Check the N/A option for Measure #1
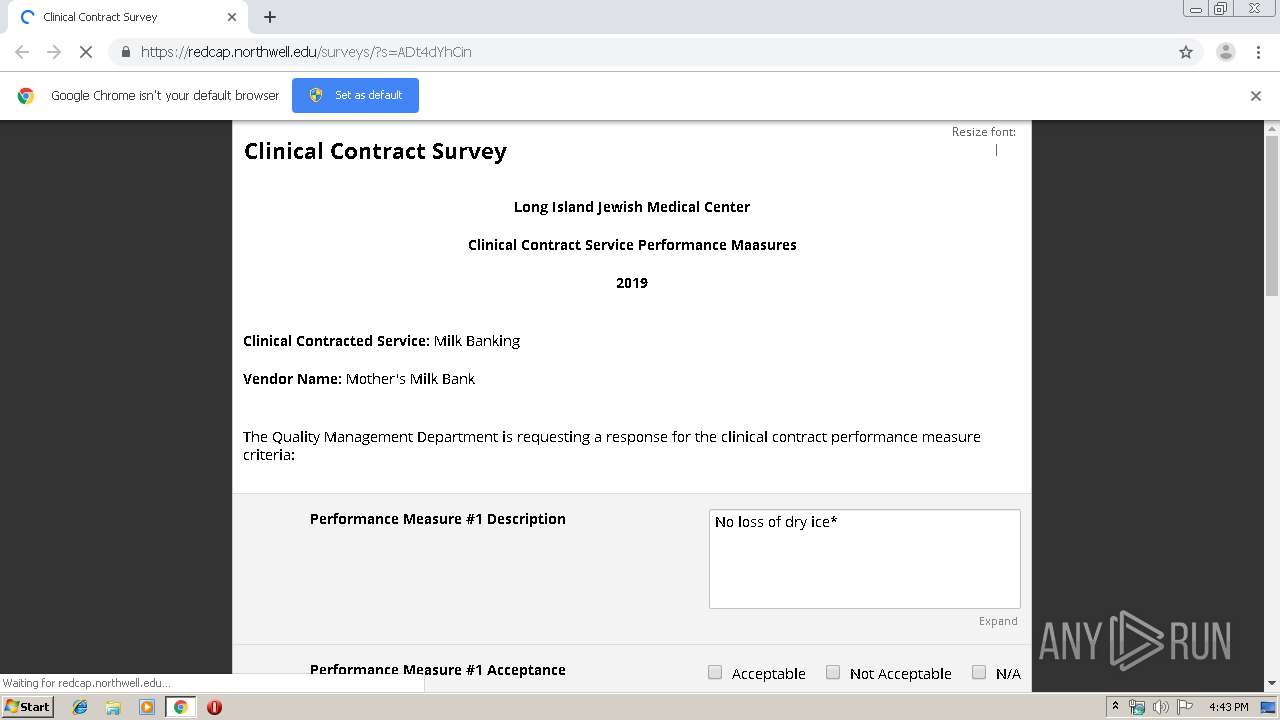 click(979, 672)
